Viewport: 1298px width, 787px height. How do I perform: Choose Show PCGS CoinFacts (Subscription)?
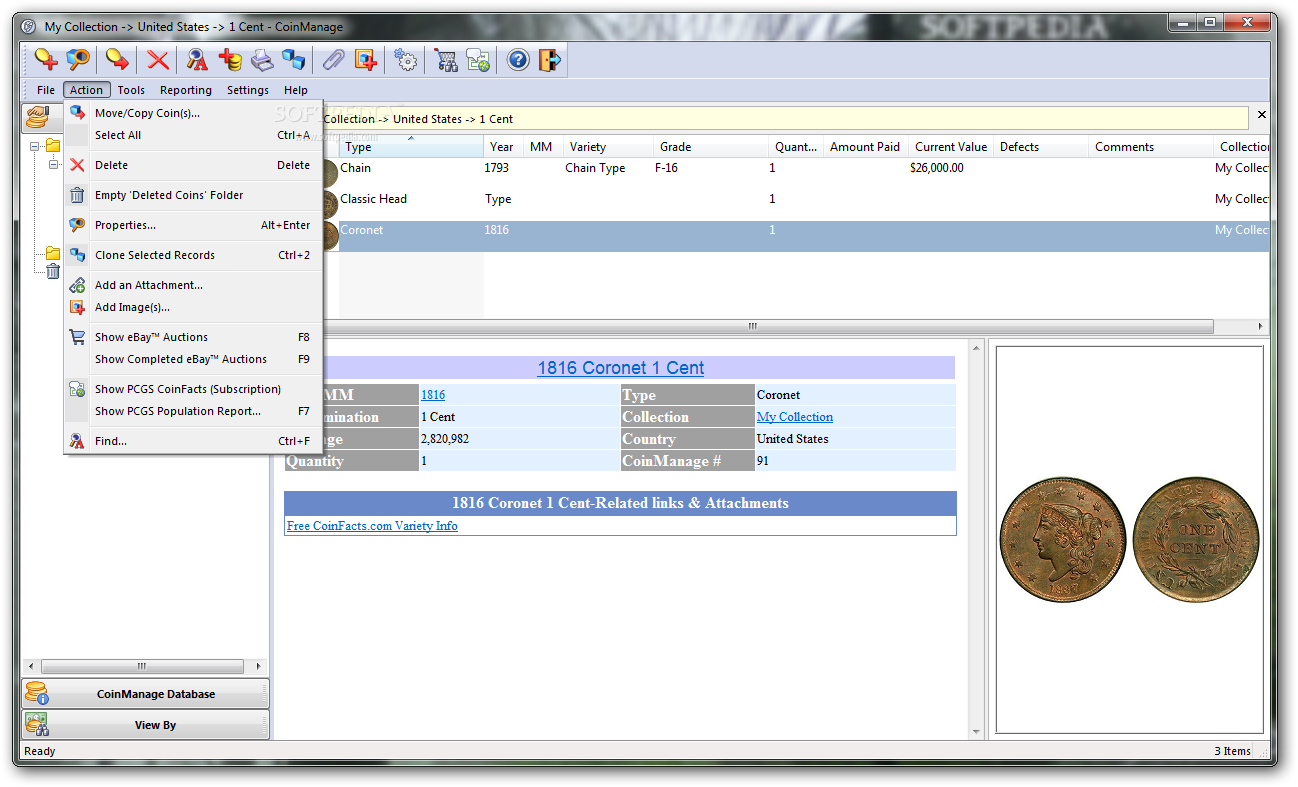(x=193, y=389)
